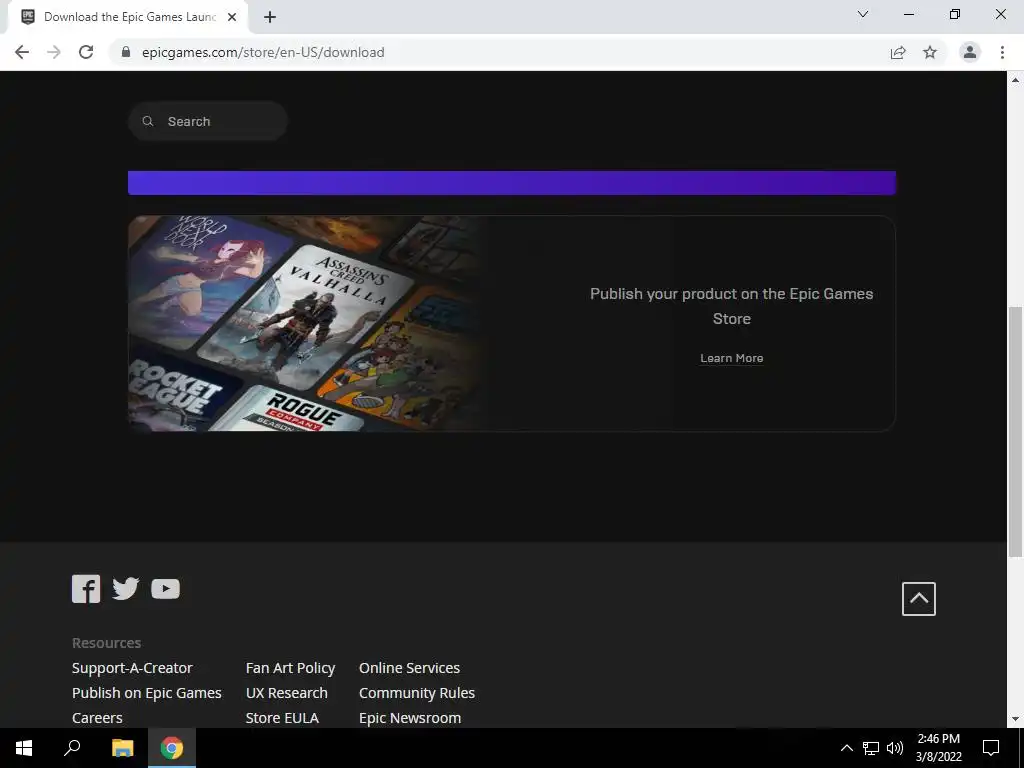
Task: Click the address bar URL
Action: tap(263, 52)
